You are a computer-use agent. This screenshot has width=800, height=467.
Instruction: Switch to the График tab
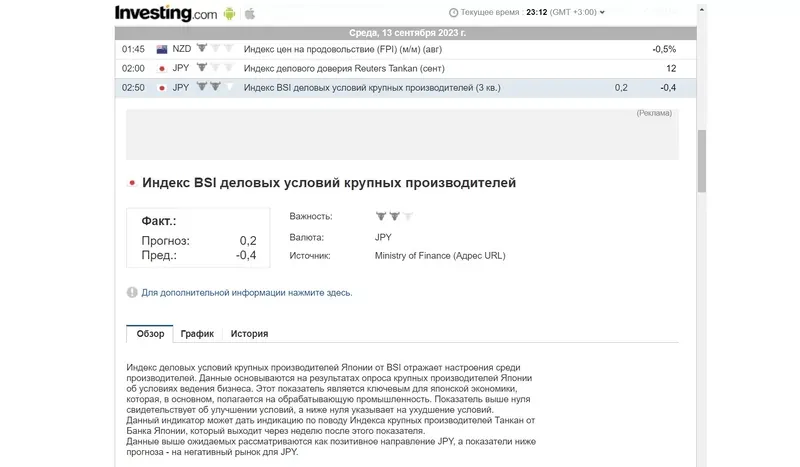197,334
